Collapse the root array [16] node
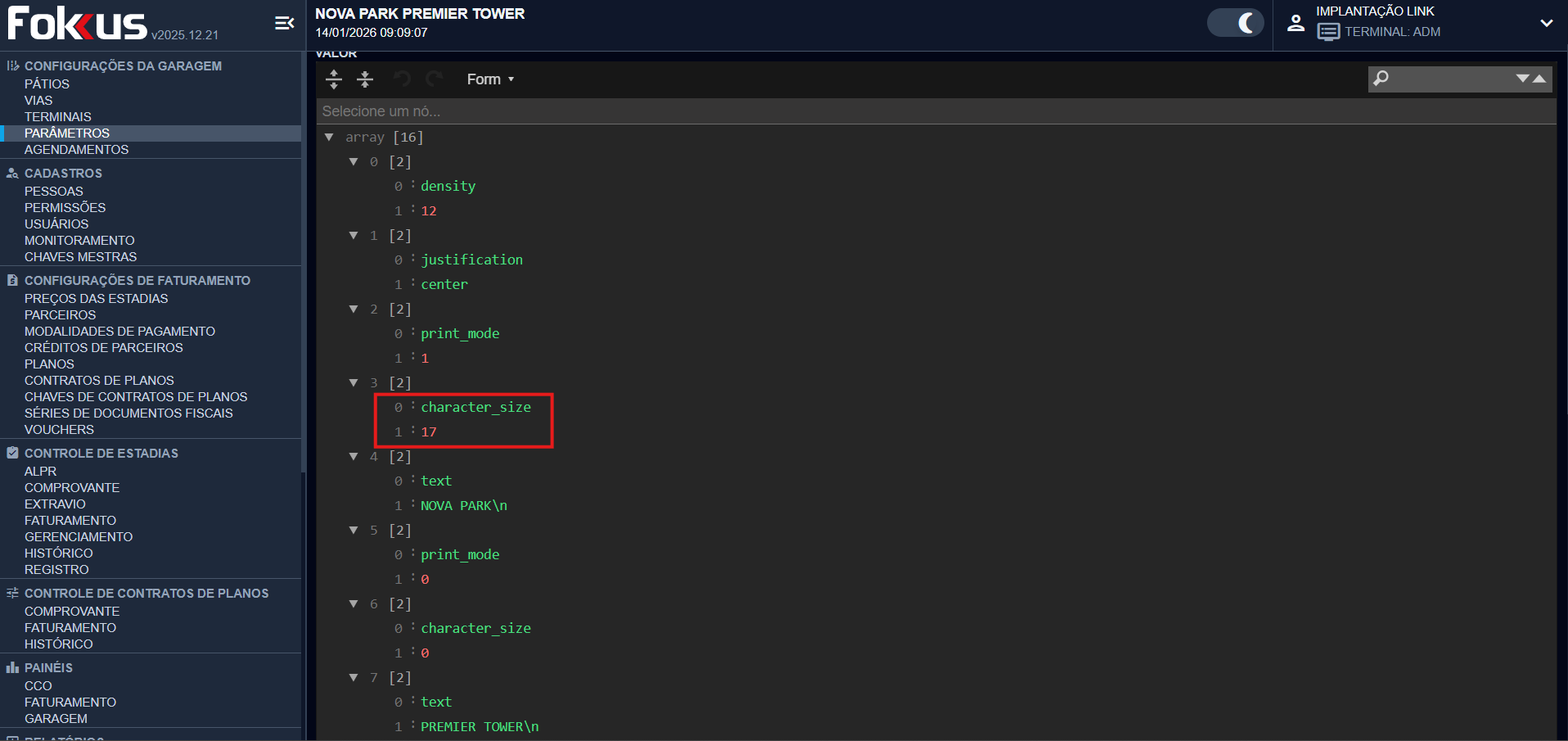The height and width of the screenshot is (741, 1568). [329, 138]
